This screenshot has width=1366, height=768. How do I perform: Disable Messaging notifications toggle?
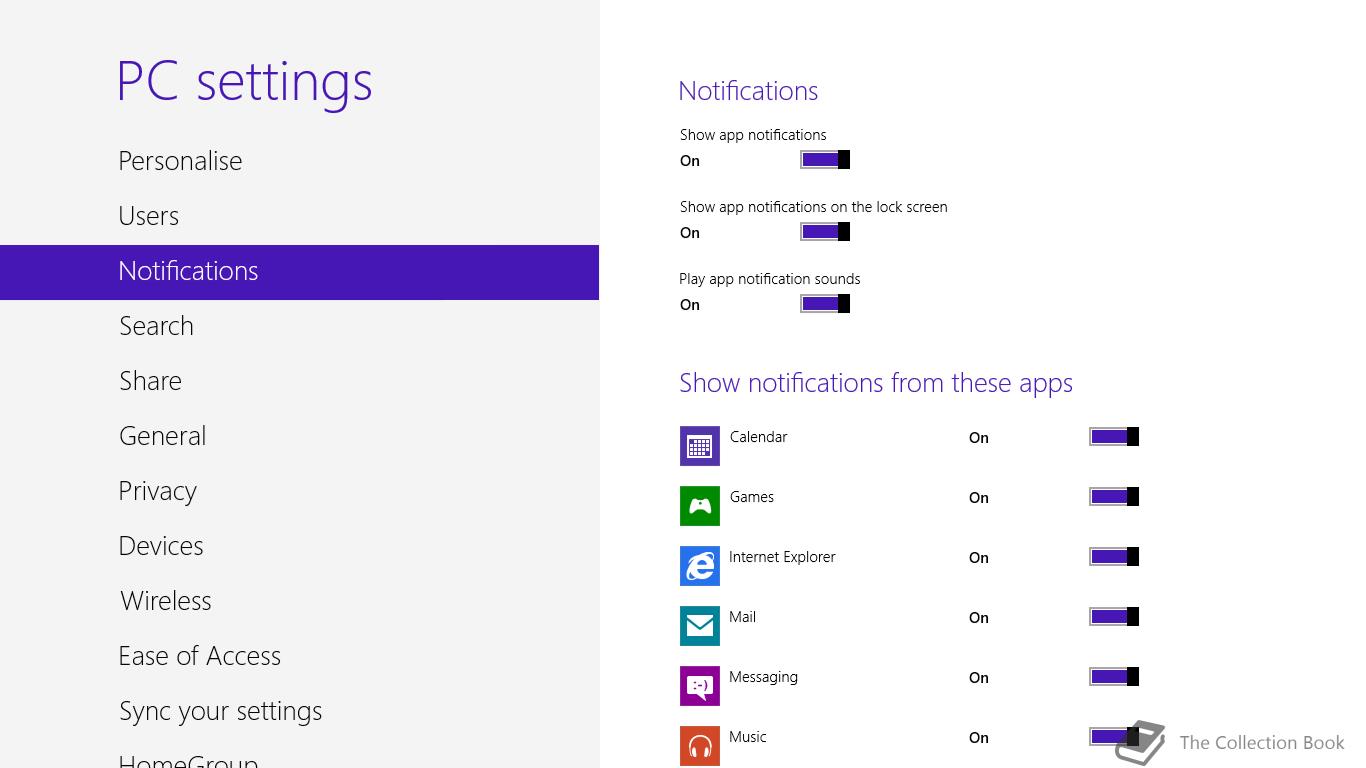pos(1114,677)
